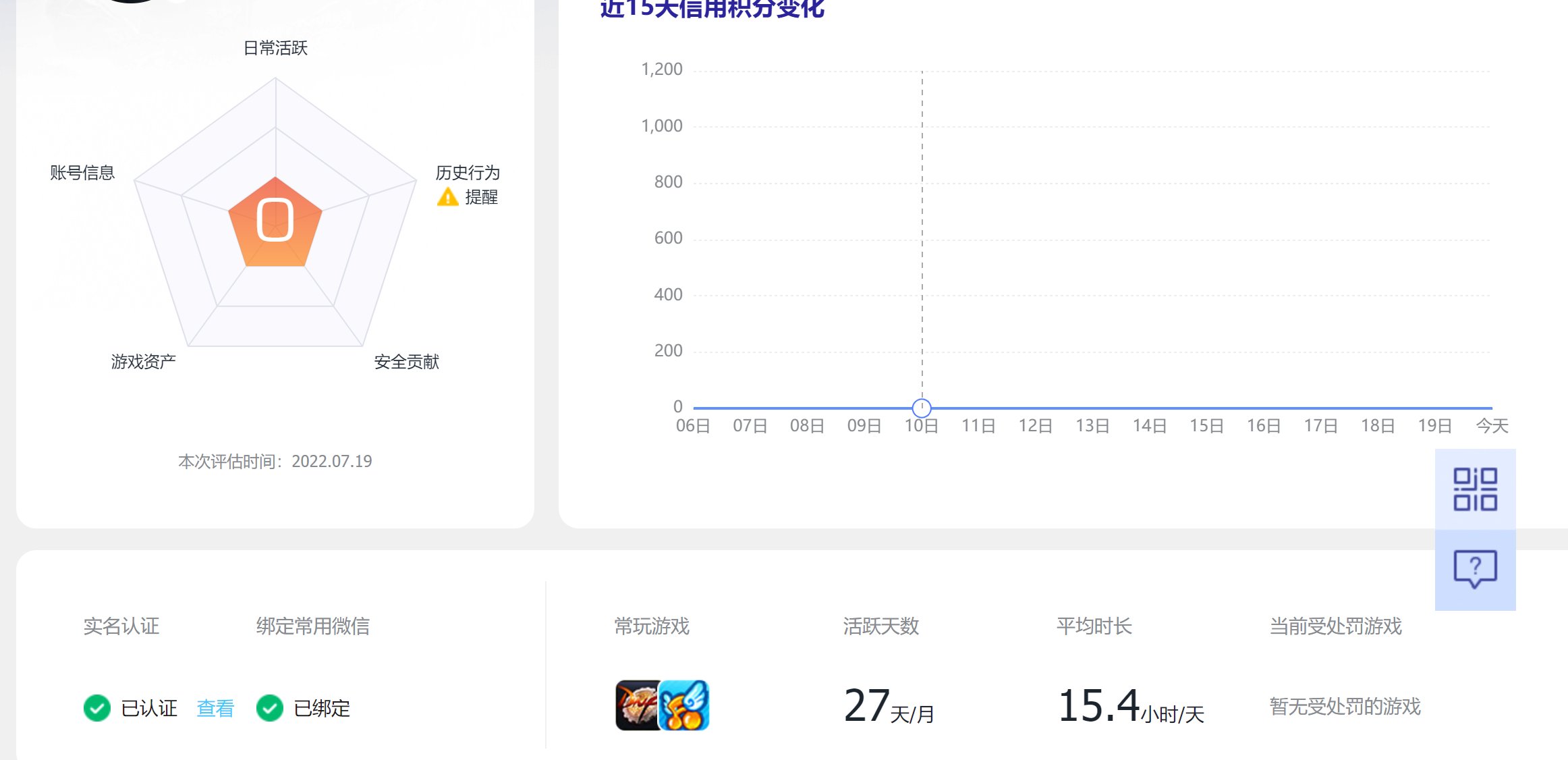Open the 查看 link beside 已认证
The image size is (1568, 760).
(x=214, y=709)
